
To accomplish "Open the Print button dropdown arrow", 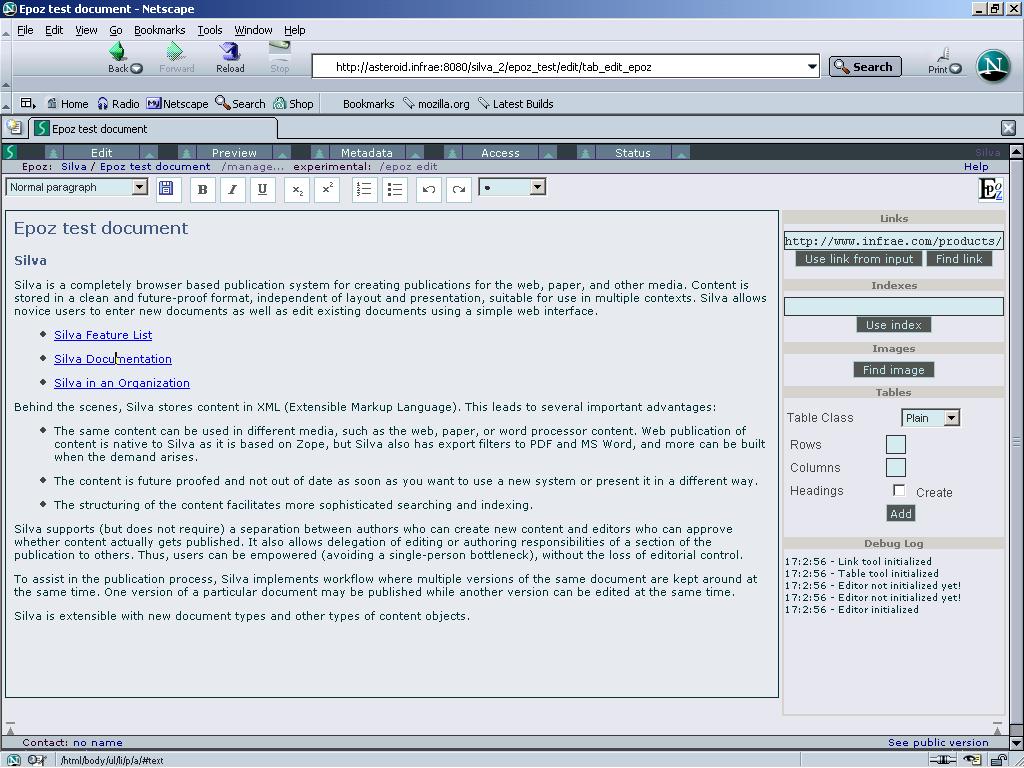I will (x=955, y=69).
